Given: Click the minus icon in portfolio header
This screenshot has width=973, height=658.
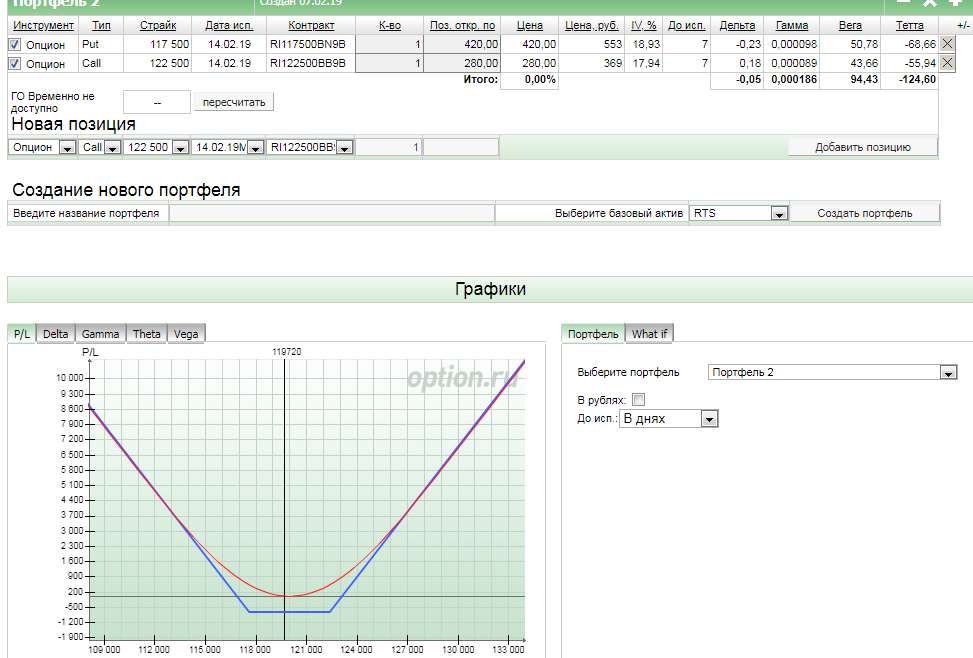Looking at the screenshot, I should click(x=904, y=3).
